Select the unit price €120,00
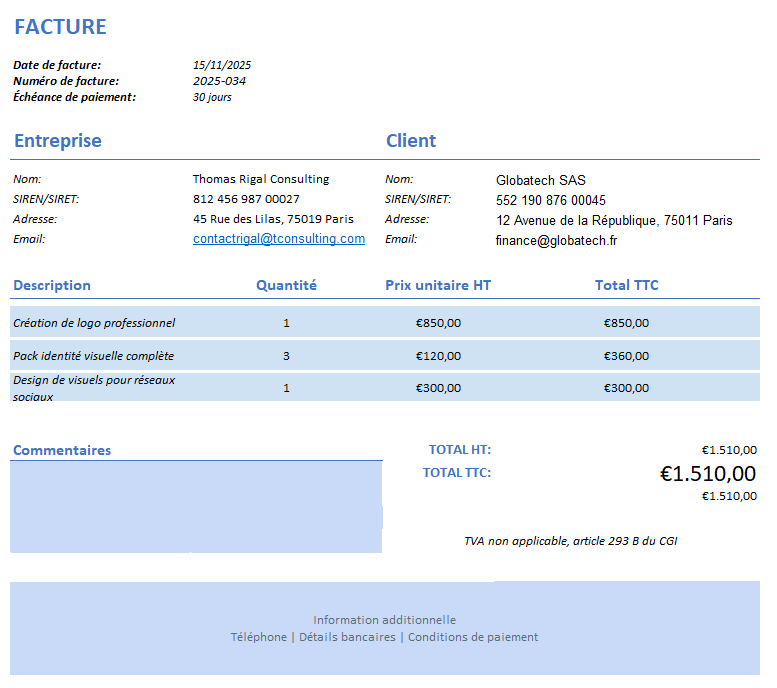Viewport: 777px width, 688px height. [x=438, y=356]
